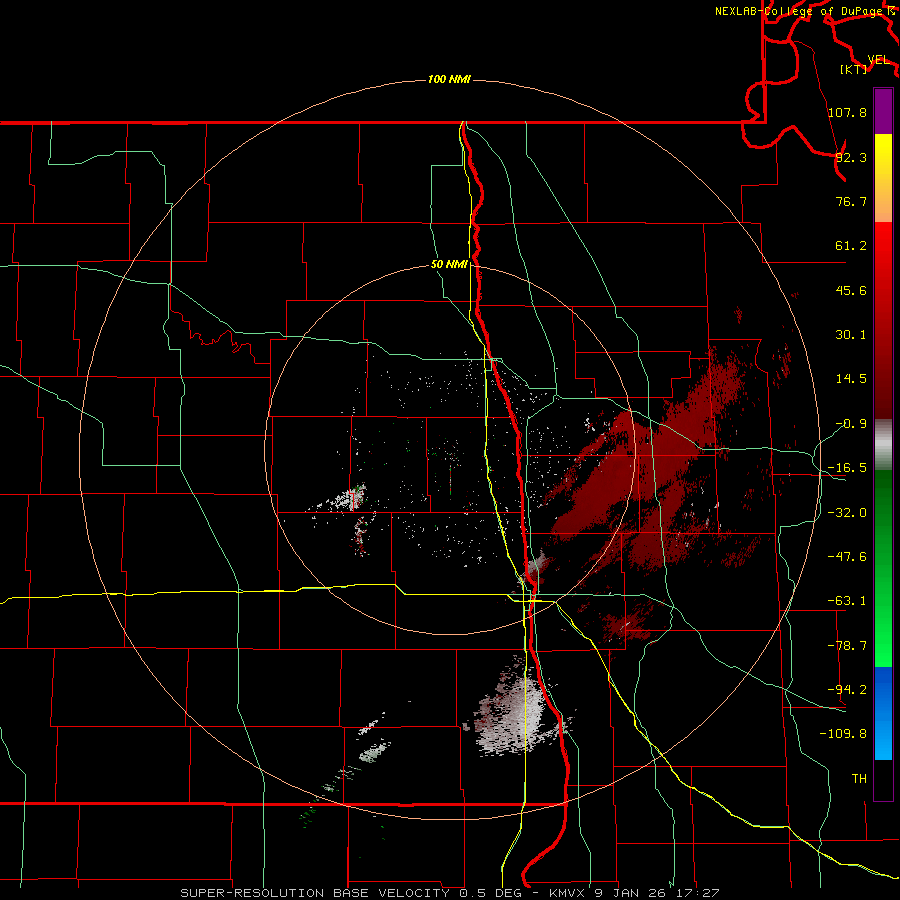Image resolution: width=900 pixels, height=900 pixels.
Task: Click the -94.2 velocity scale value
Action: click(847, 689)
